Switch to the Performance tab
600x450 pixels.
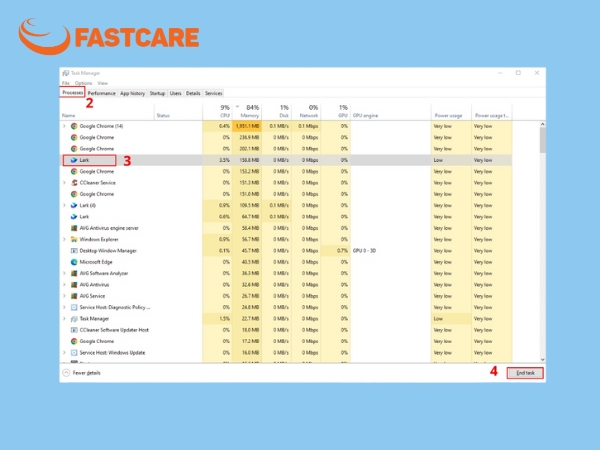[x=101, y=93]
